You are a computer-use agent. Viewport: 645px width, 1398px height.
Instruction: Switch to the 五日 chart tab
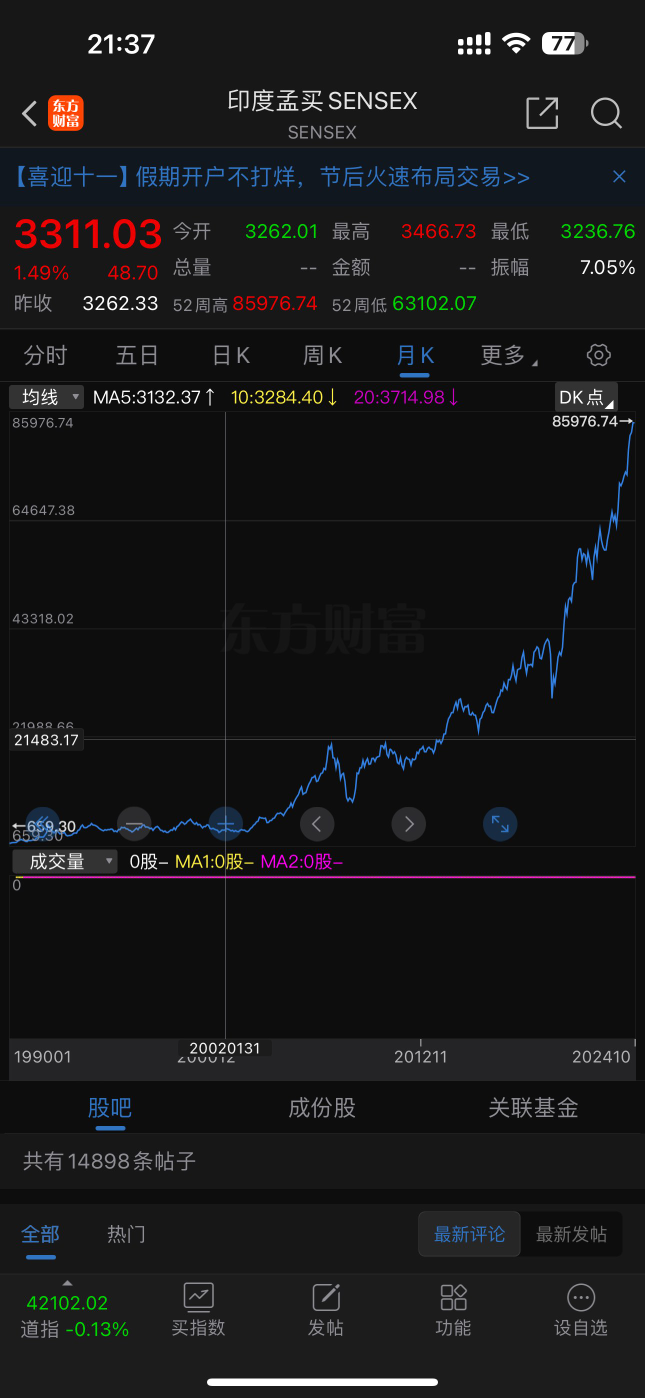tap(137, 355)
